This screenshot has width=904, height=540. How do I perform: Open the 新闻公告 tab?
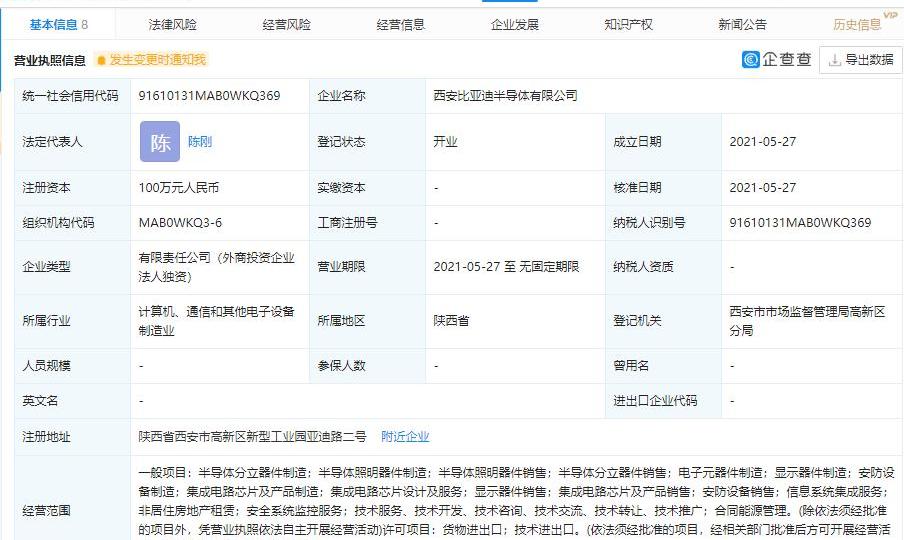point(743,24)
